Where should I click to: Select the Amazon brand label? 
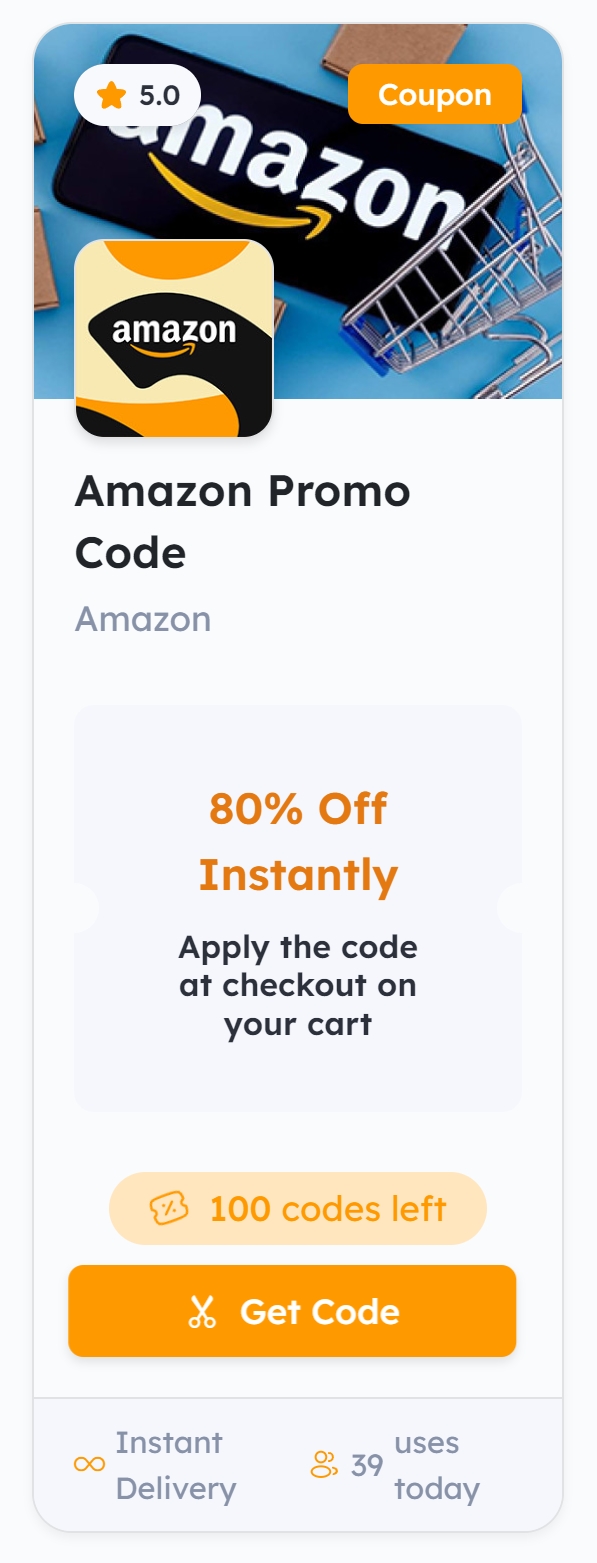(x=142, y=619)
